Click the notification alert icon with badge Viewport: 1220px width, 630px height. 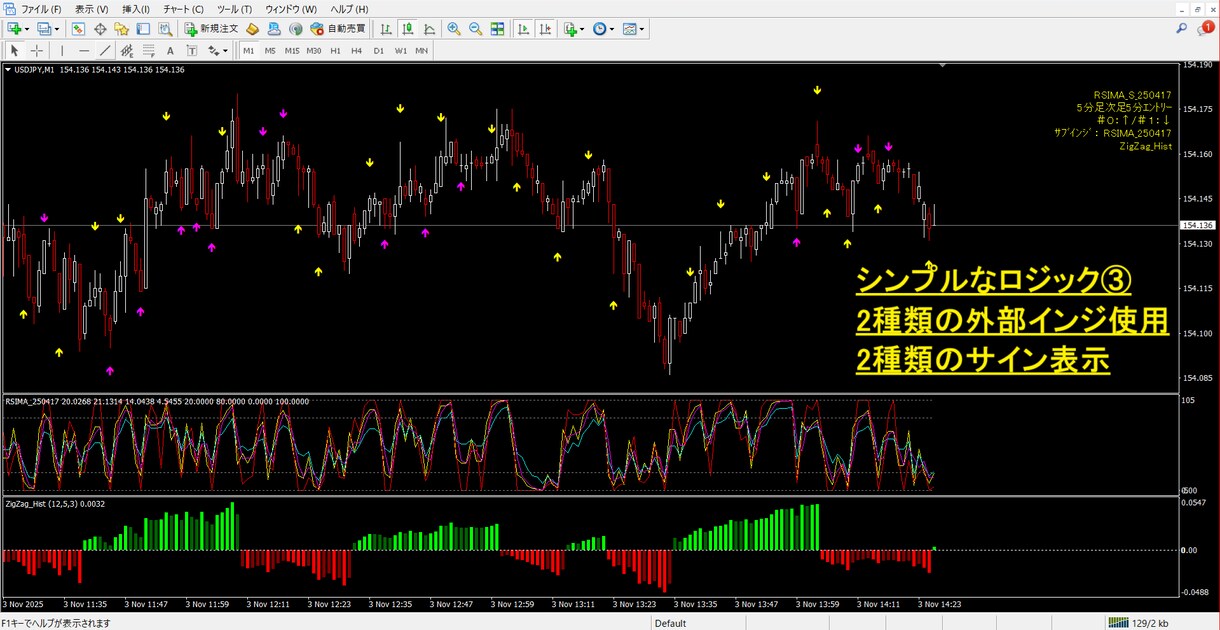[x=1205, y=29]
